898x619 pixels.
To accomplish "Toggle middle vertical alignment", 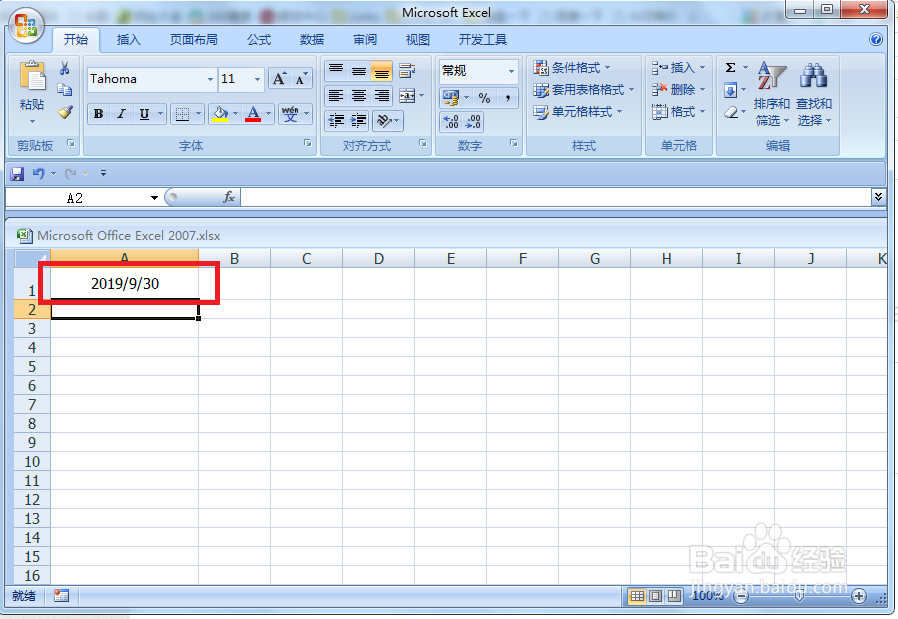I will tap(359, 71).
